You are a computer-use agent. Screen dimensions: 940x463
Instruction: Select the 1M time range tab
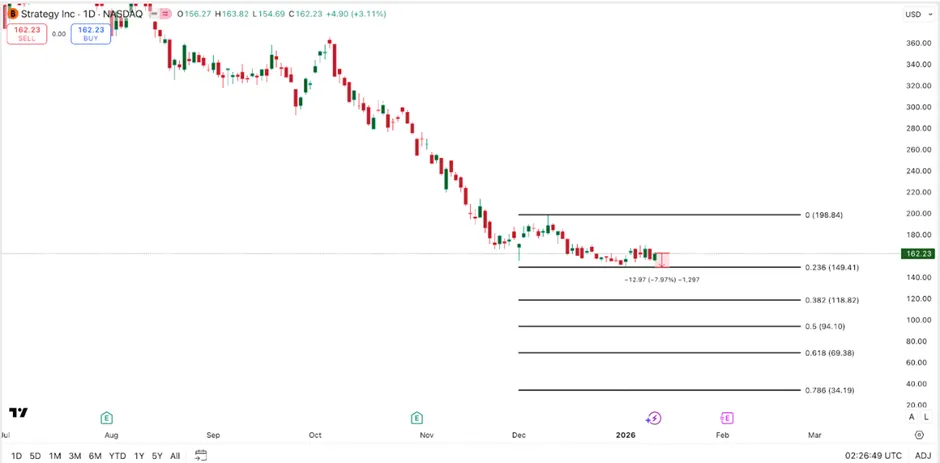(x=55, y=455)
